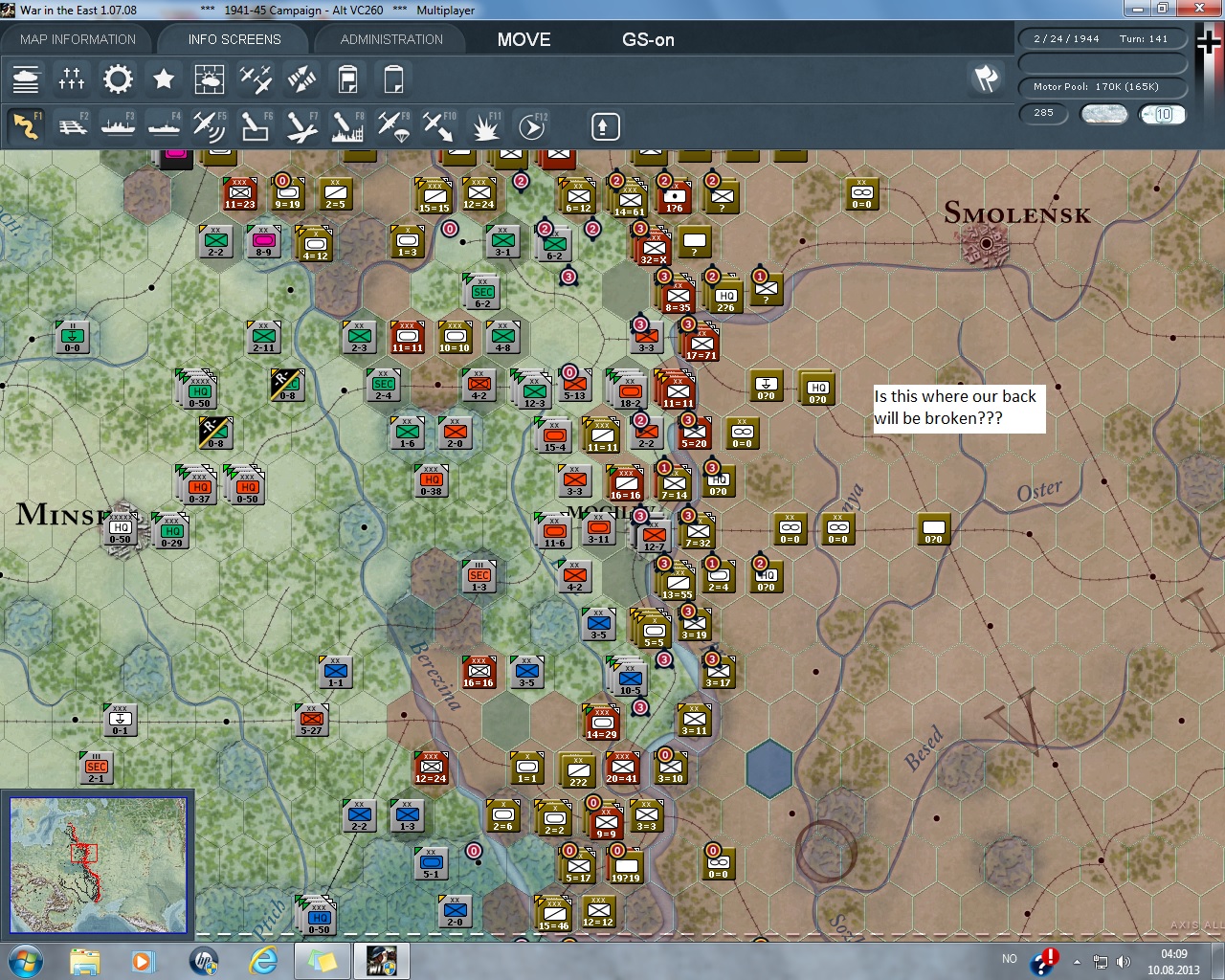Viewport: 1225px width, 980px height.
Task: Select the F8 bomb city mode
Action: tap(347, 126)
